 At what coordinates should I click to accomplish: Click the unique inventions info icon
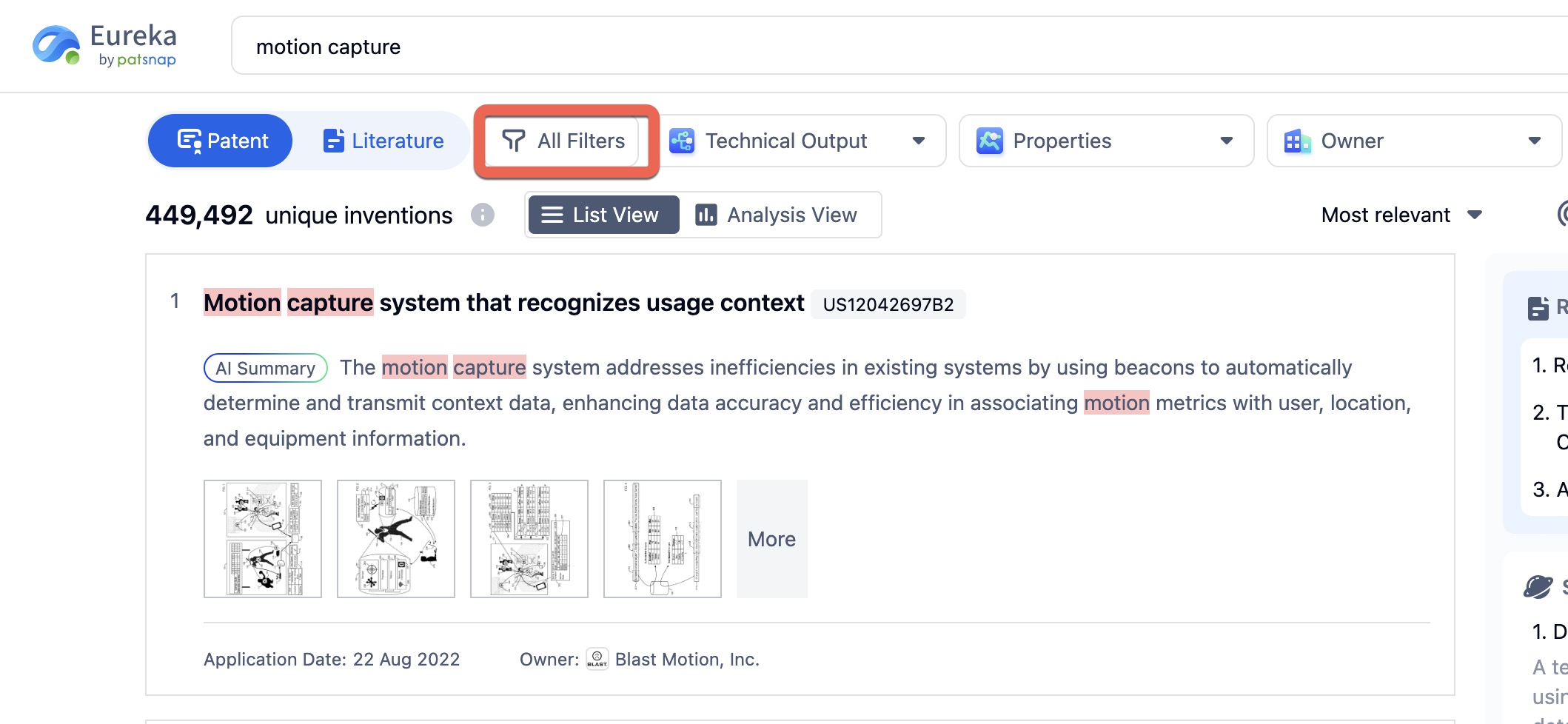point(483,215)
